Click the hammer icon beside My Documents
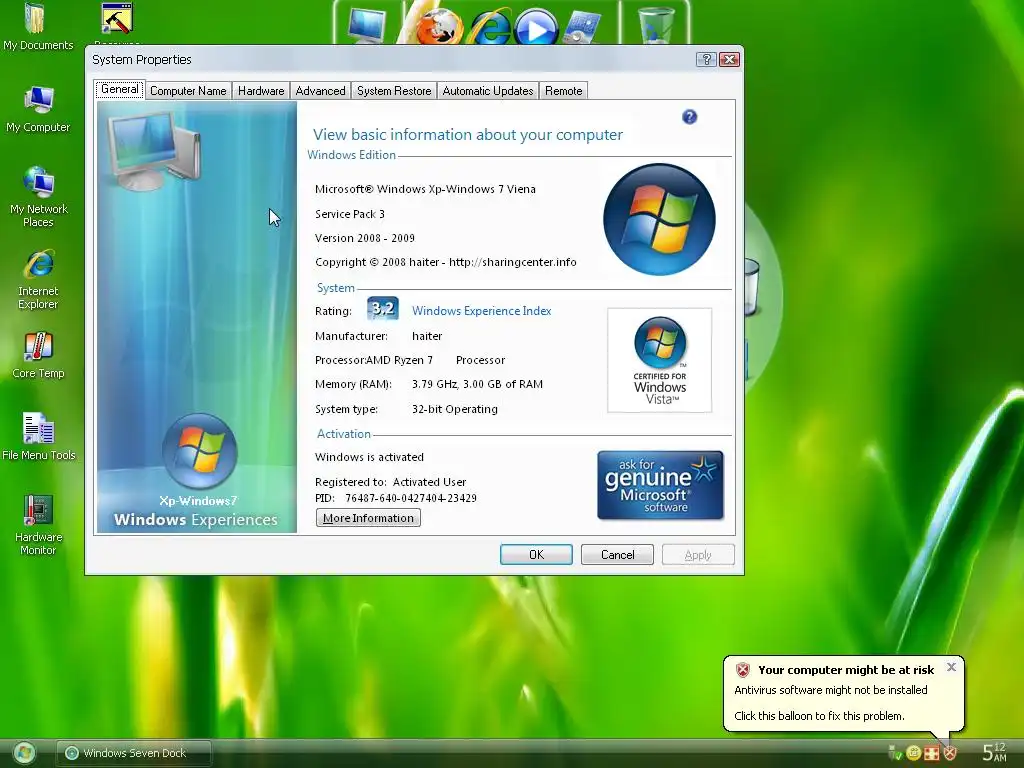The width and height of the screenshot is (1024, 768). coord(118,18)
